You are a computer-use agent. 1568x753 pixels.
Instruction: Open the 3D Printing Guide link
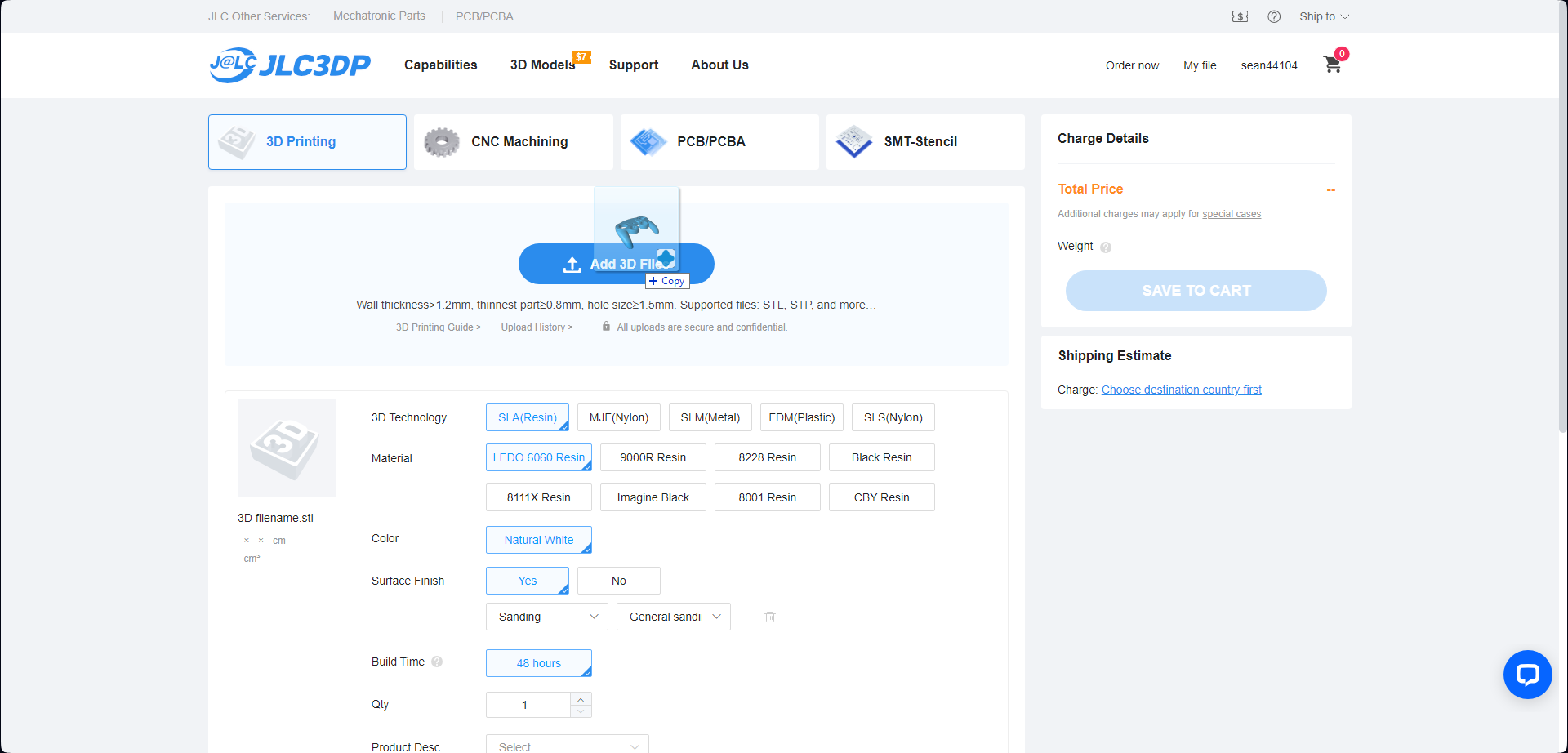click(439, 327)
